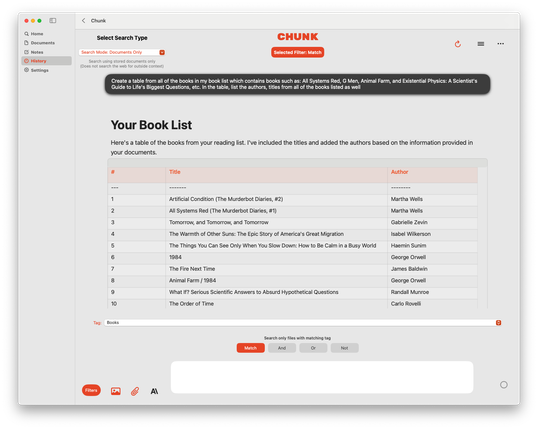Click the Select Search Type label

tap(122, 38)
